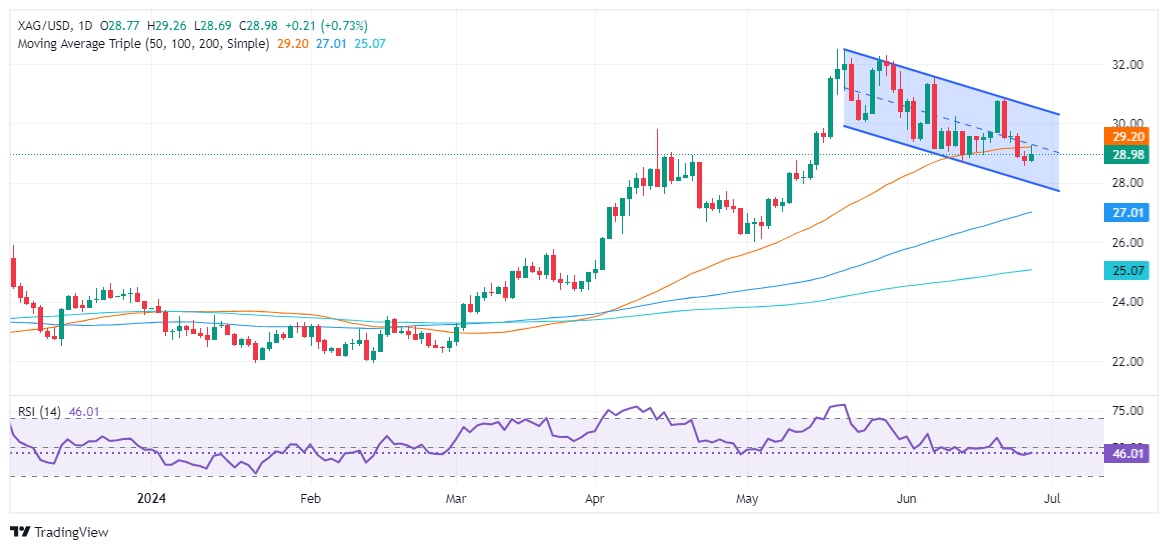Viewport: 1168px width, 550px height.
Task: Click the 32.00 level on the price axis
Action: click(x=1131, y=65)
